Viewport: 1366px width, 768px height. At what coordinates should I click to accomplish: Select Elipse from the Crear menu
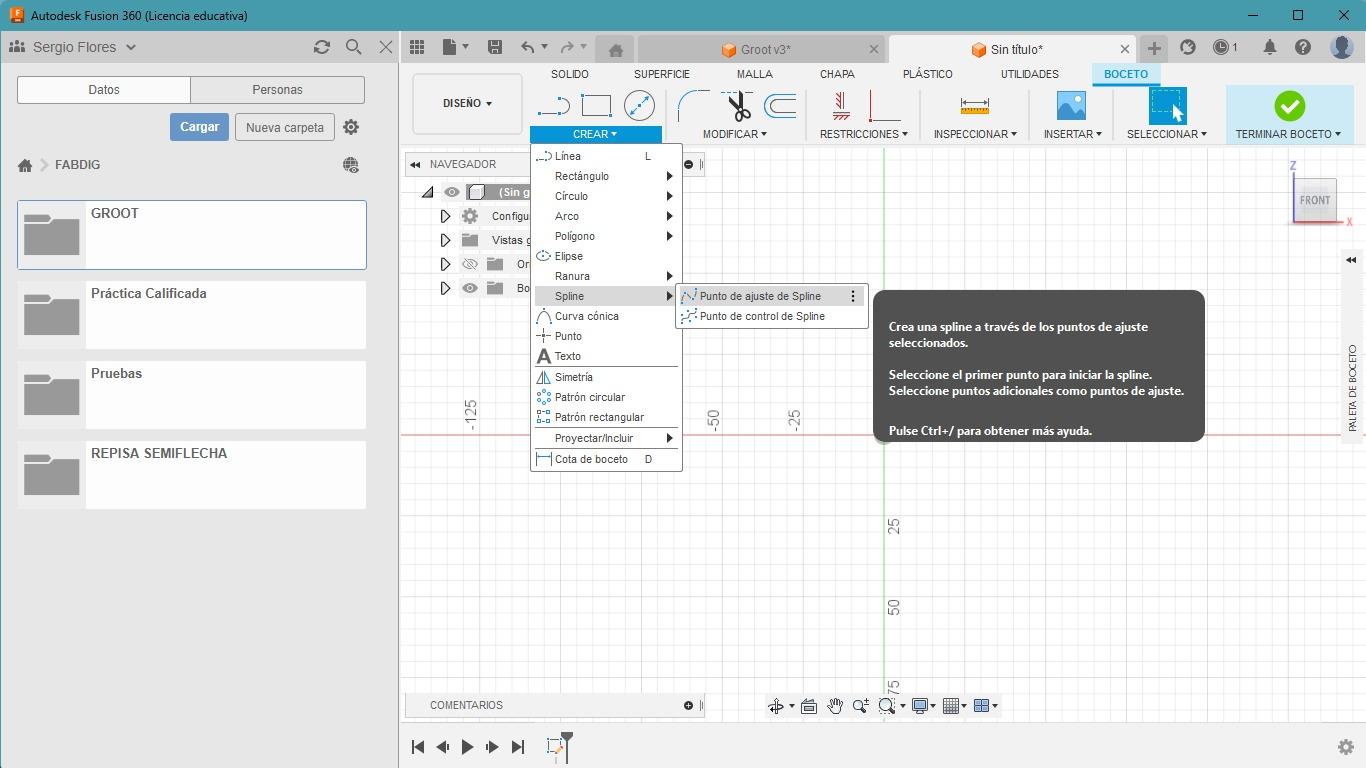pyautogui.click(x=606, y=256)
